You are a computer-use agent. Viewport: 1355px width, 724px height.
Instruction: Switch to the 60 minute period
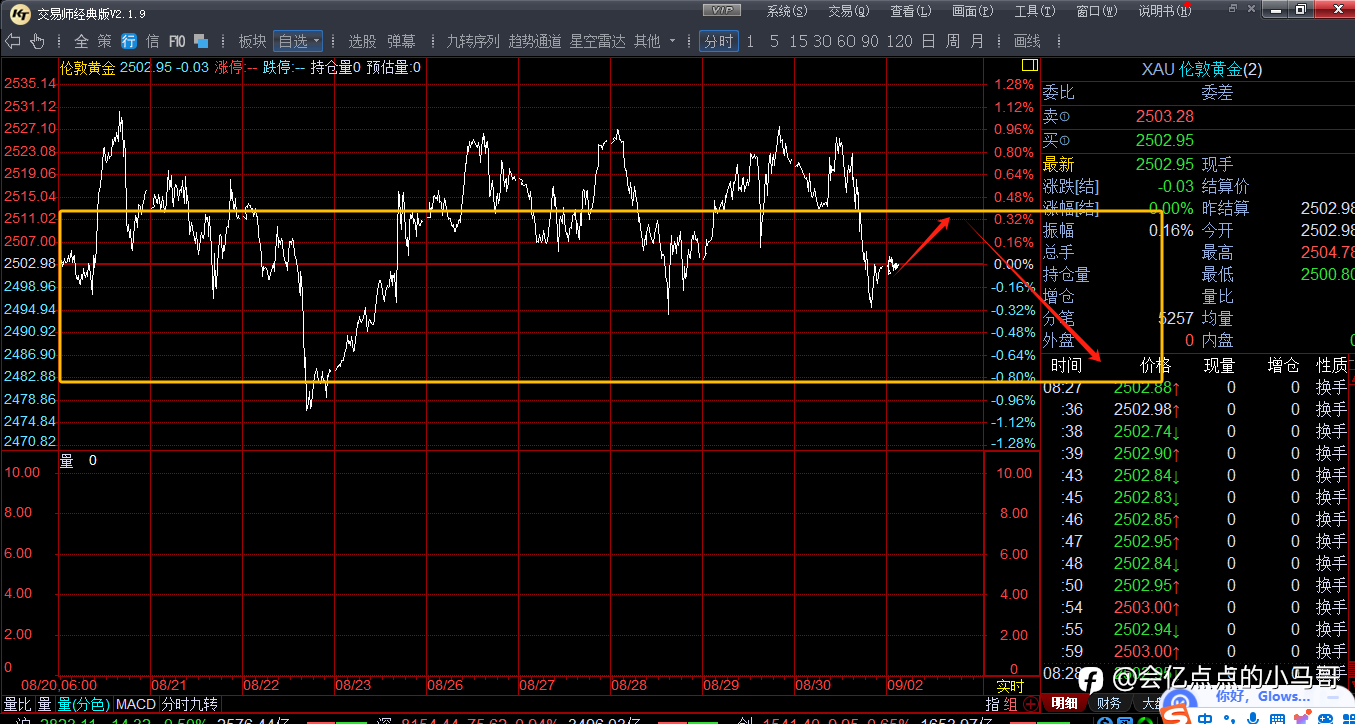pyautogui.click(x=846, y=41)
